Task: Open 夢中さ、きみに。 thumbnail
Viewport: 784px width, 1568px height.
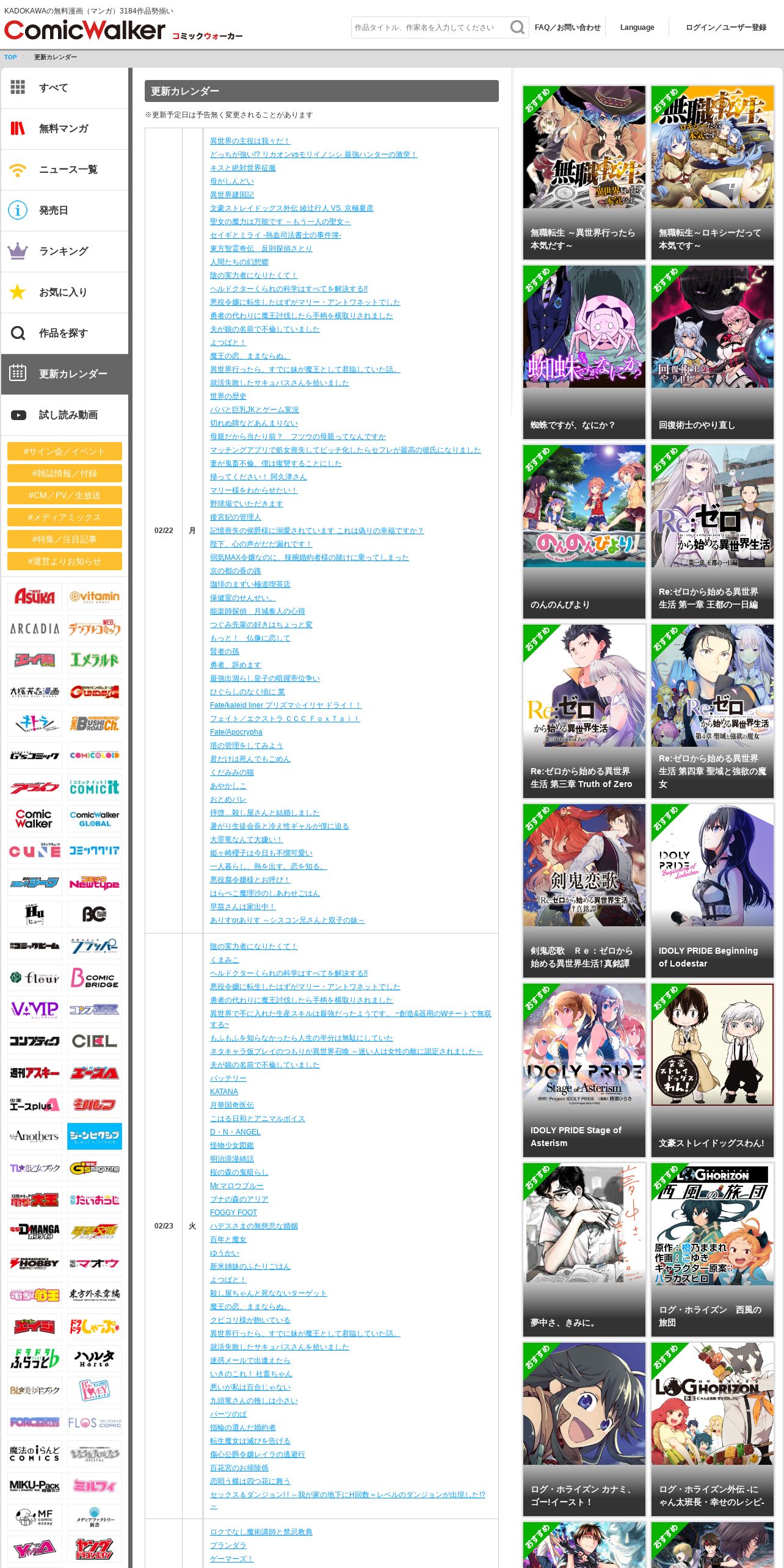Action: coord(584,1250)
